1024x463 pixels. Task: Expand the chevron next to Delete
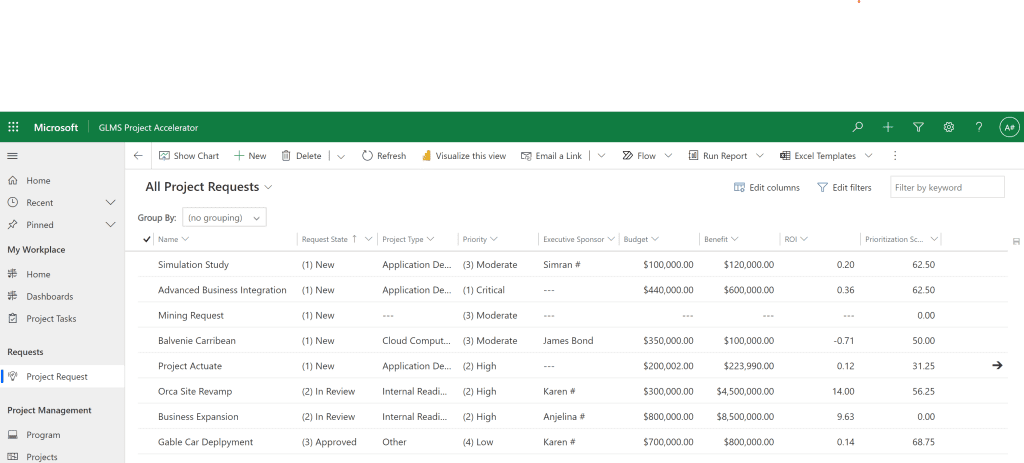pyautogui.click(x=341, y=156)
